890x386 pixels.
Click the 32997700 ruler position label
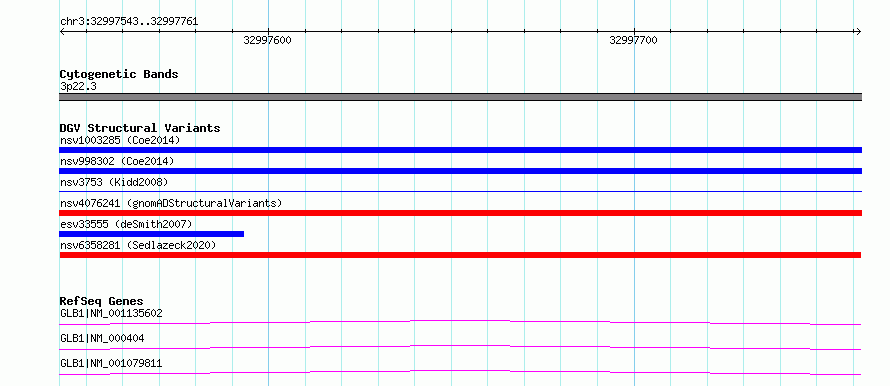coord(633,40)
